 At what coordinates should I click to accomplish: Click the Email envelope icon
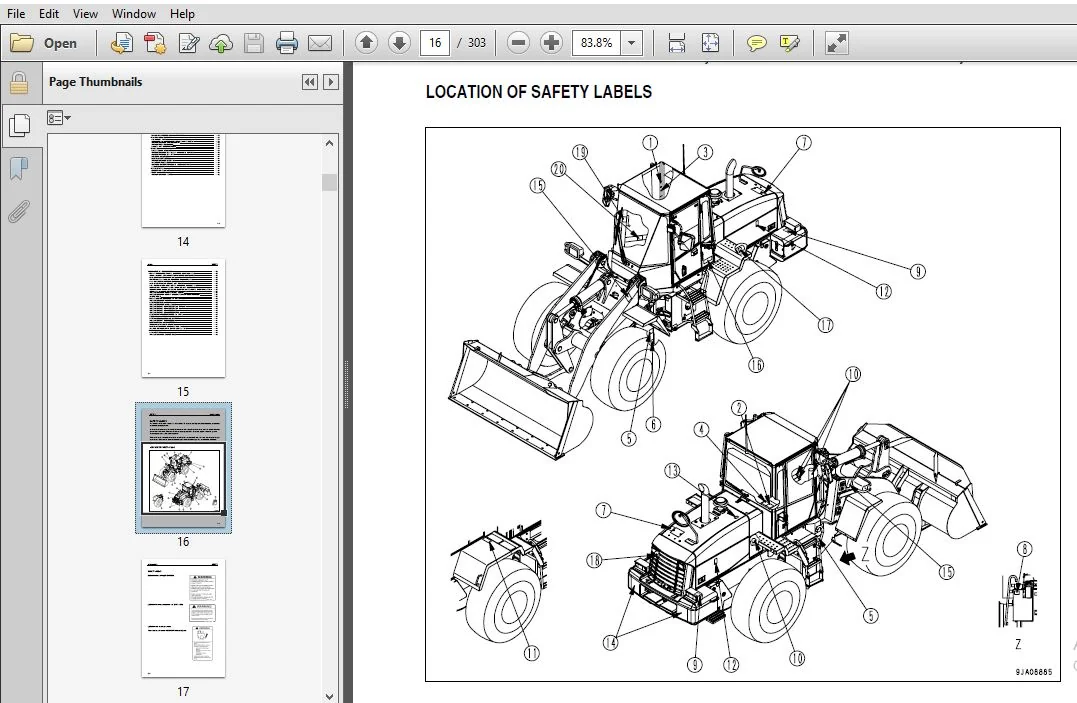[319, 43]
